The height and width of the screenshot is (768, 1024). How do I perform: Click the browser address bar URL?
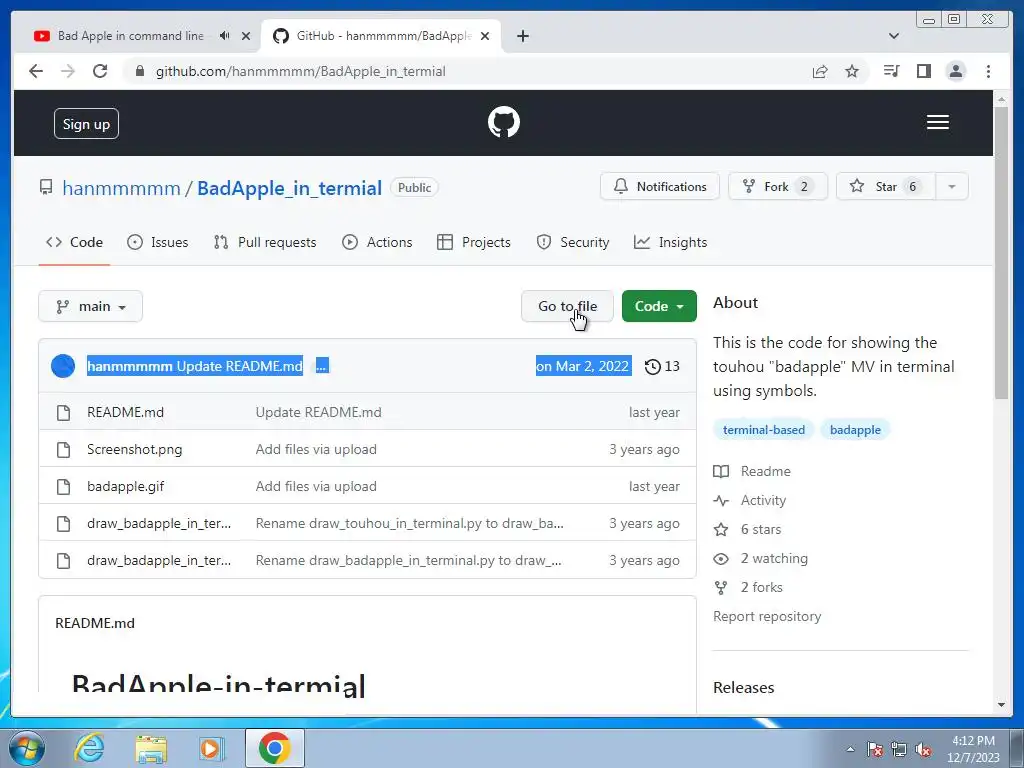[x=300, y=71]
